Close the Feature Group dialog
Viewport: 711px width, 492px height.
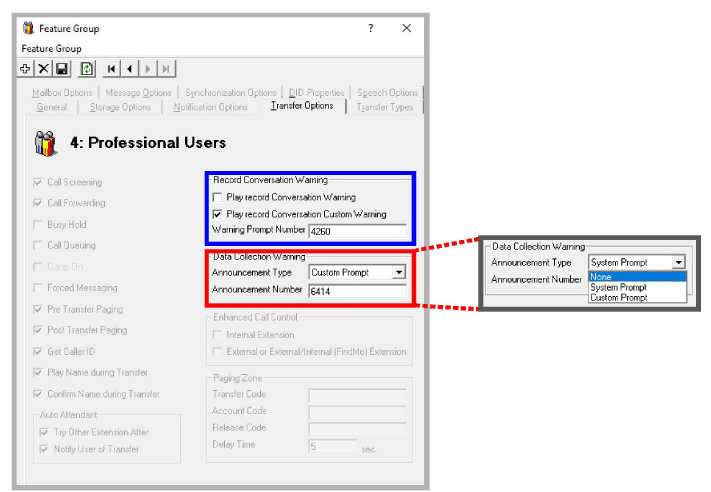click(407, 28)
